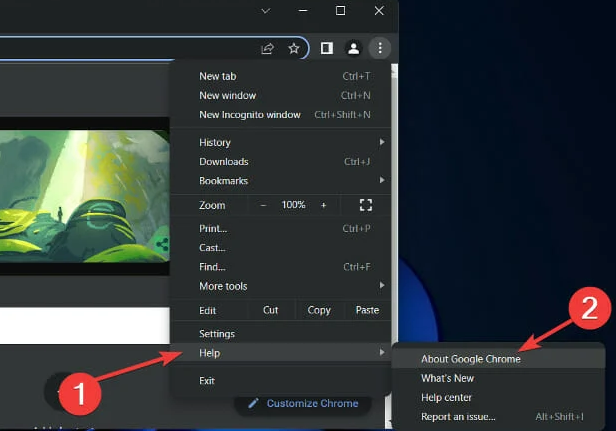
Task: Open What's New in Help submenu
Action: coord(499,378)
